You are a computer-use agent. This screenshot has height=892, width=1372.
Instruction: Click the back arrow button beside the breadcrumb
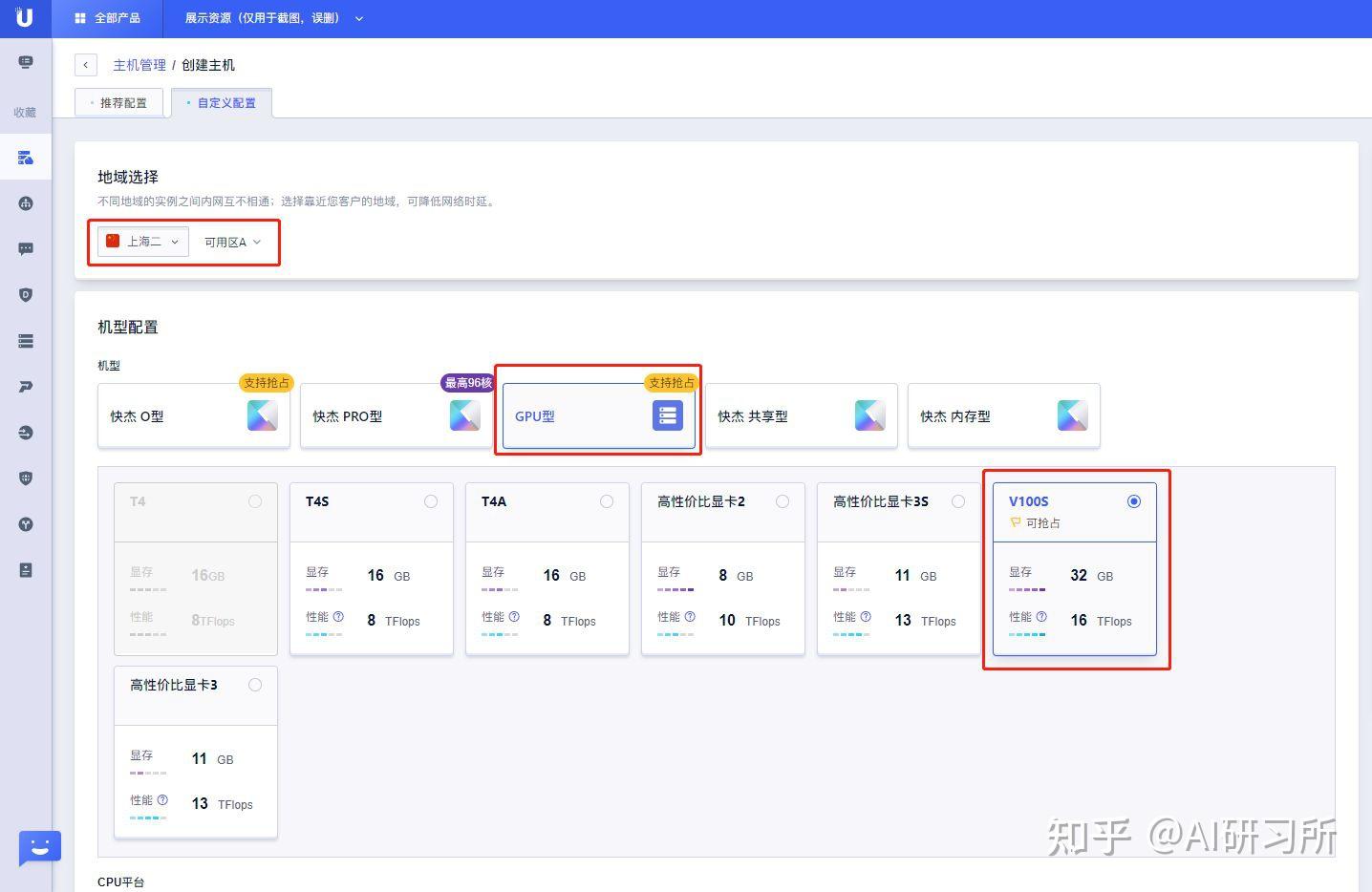[86, 65]
